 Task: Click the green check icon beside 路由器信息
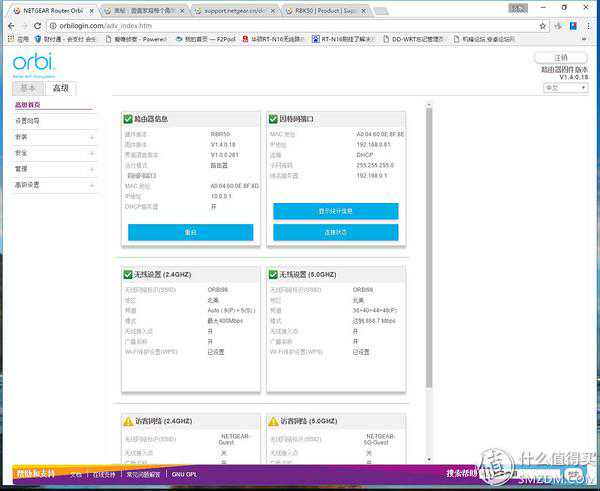(127, 119)
